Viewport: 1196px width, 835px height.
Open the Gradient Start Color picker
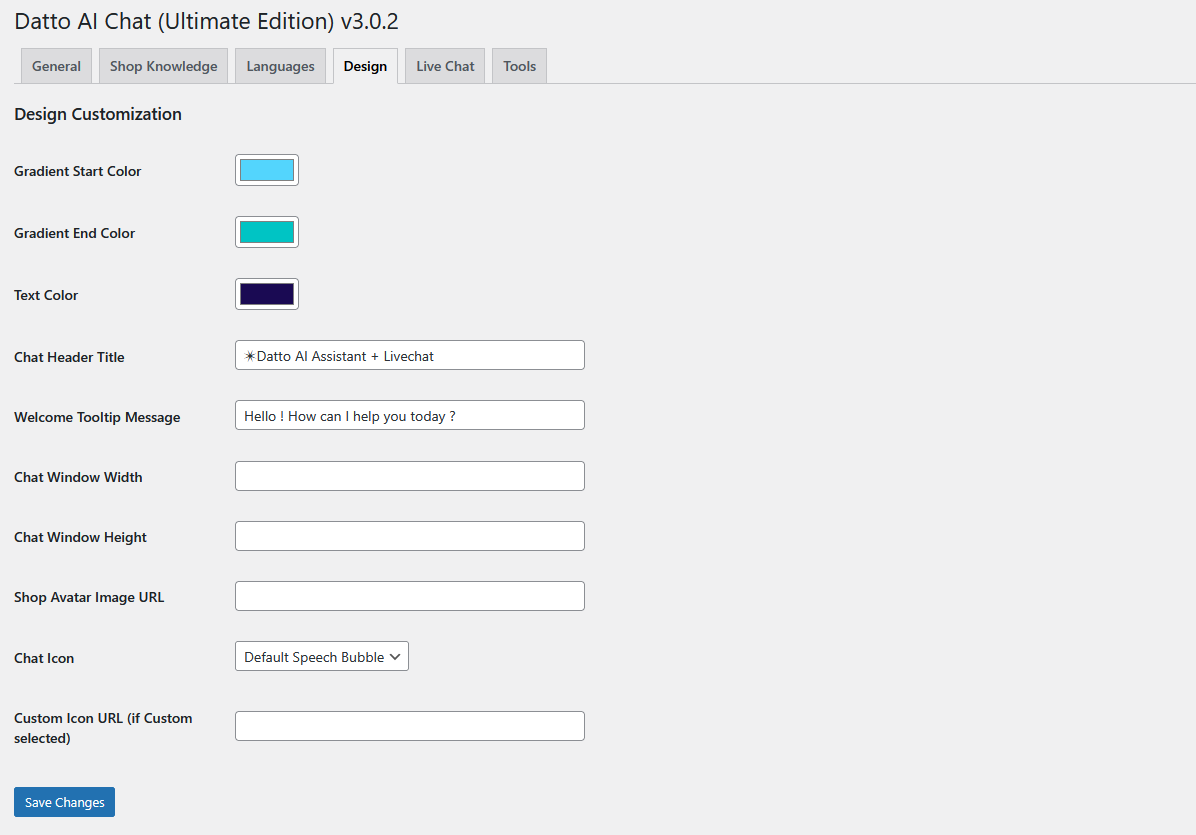coord(267,170)
